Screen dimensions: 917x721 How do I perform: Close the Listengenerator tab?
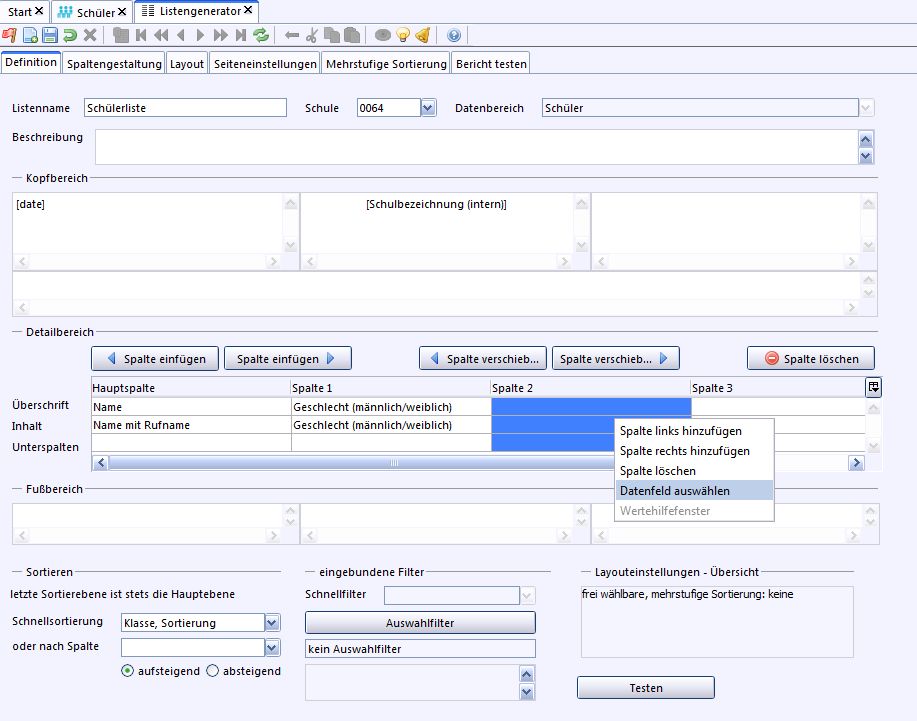click(x=248, y=10)
